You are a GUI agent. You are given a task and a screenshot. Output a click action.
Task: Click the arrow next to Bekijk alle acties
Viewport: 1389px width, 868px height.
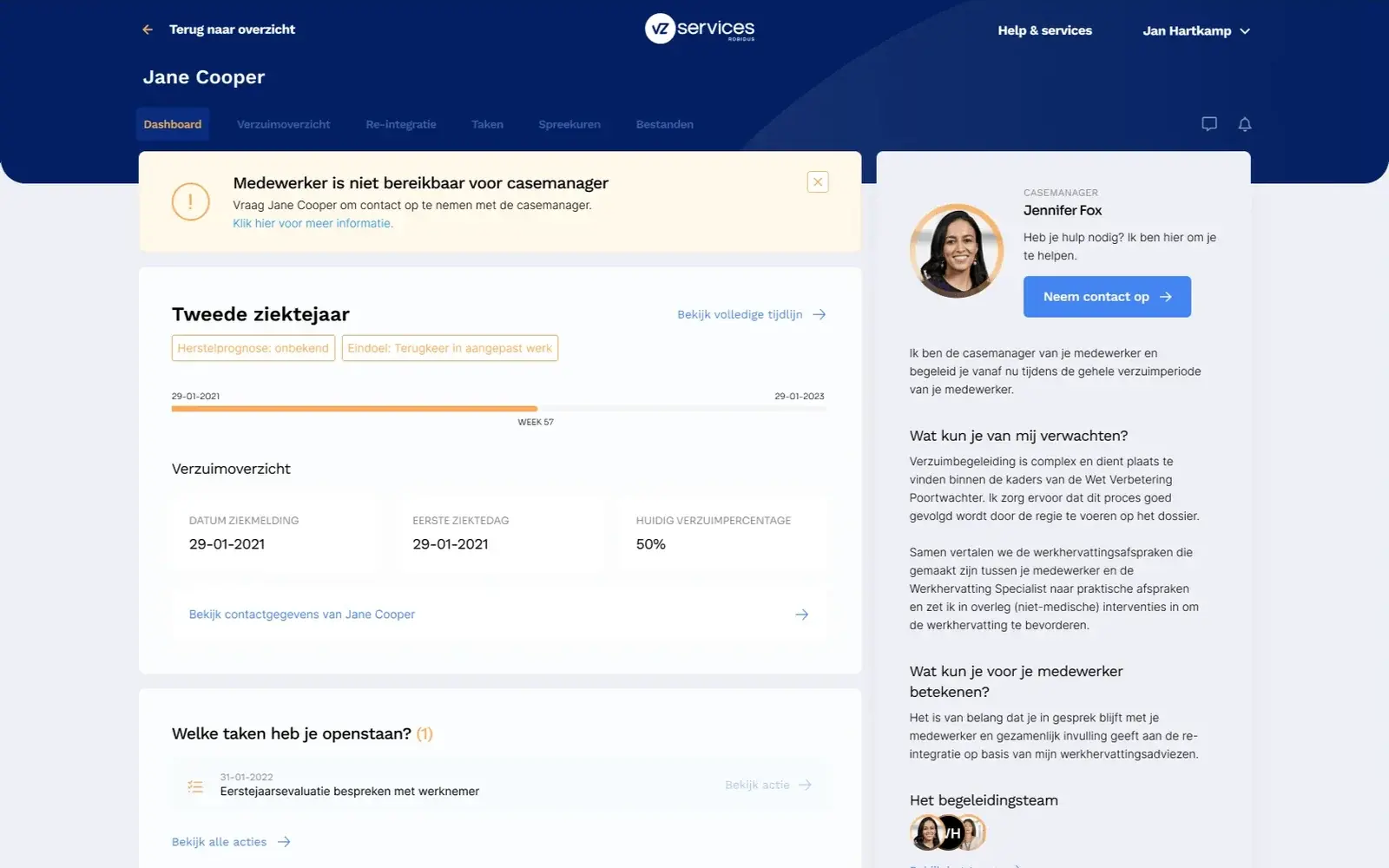pos(284,842)
